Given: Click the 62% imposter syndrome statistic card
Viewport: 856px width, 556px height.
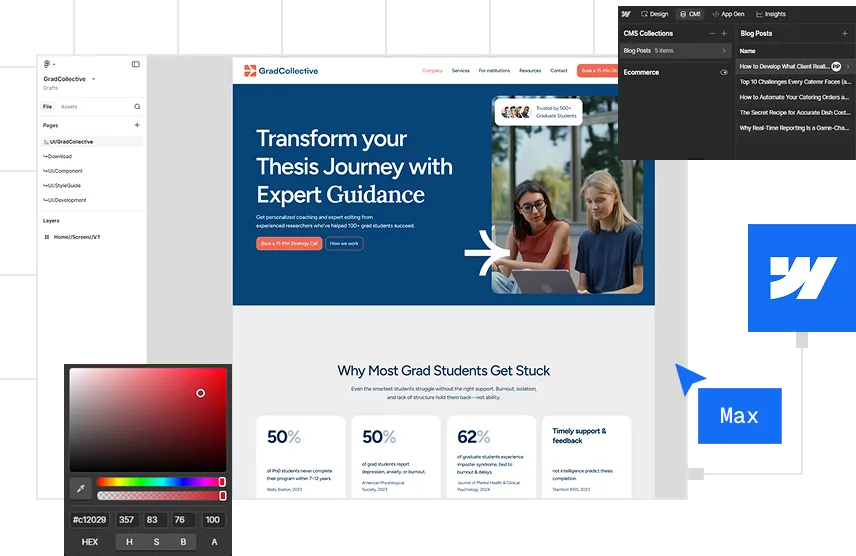Looking at the screenshot, I should tap(491, 457).
